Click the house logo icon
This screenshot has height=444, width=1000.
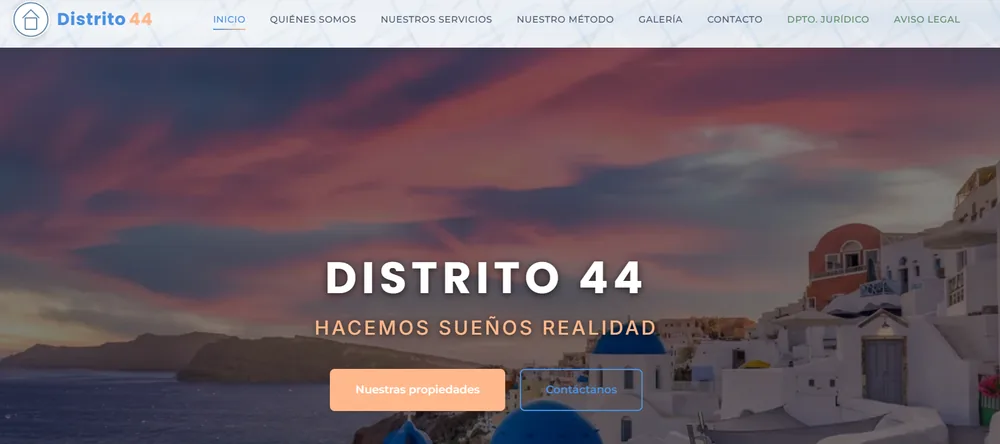point(31,20)
